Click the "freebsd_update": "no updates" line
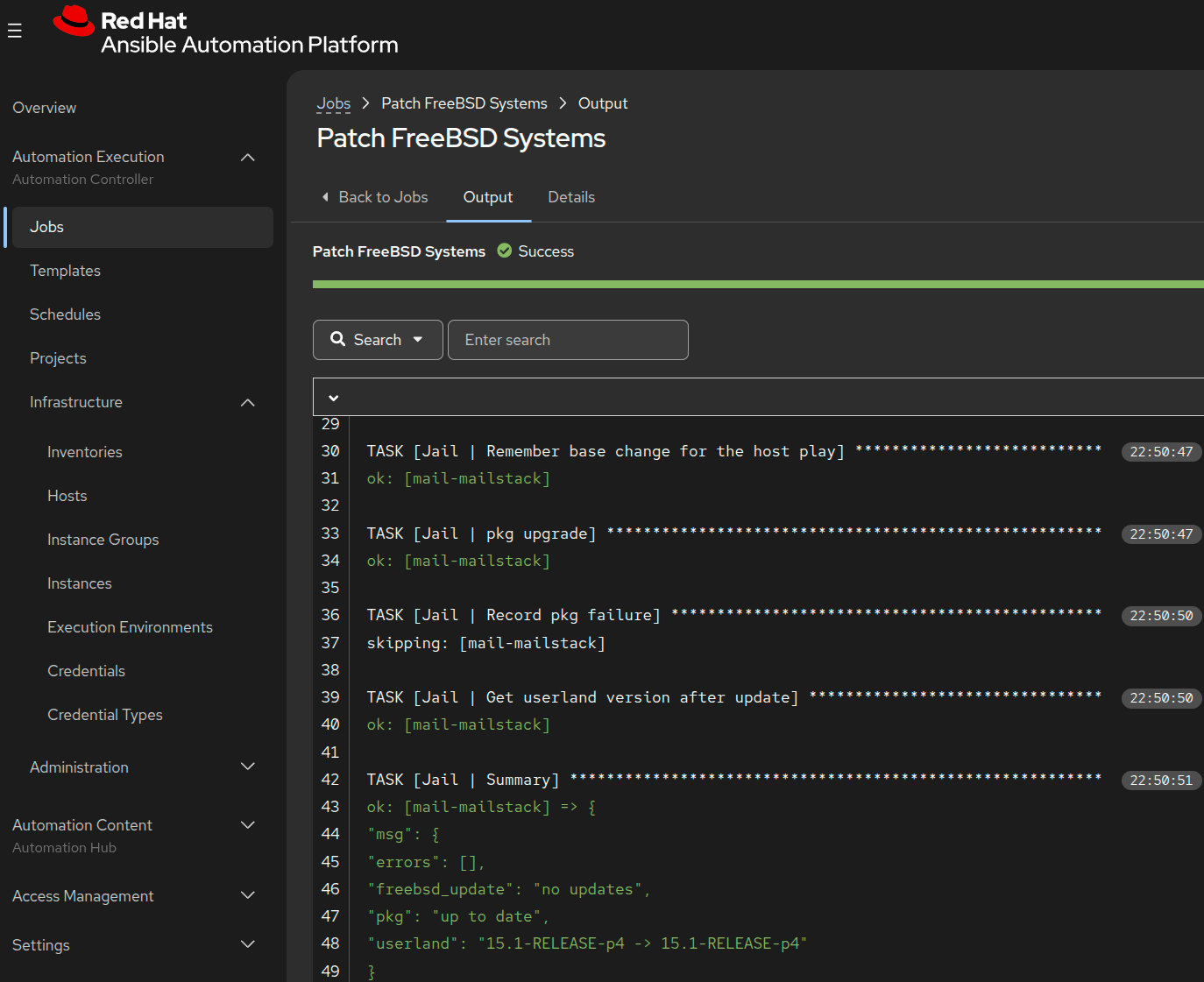 pyautogui.click(x=509, y=889)
